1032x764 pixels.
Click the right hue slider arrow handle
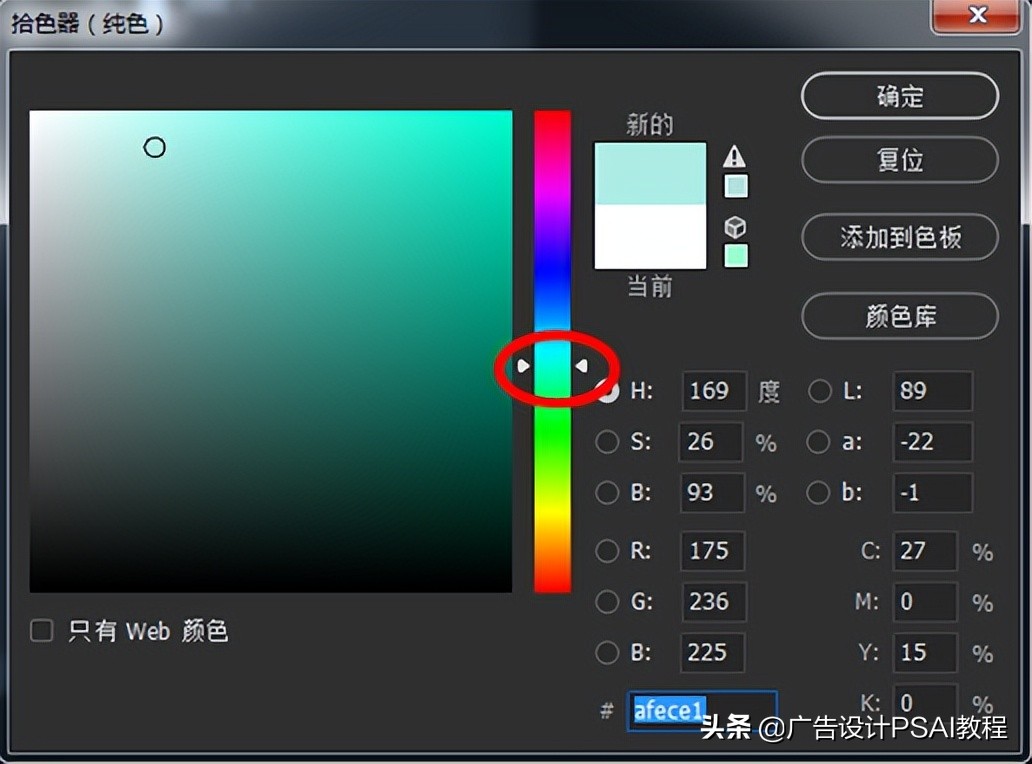pos(581,365)
